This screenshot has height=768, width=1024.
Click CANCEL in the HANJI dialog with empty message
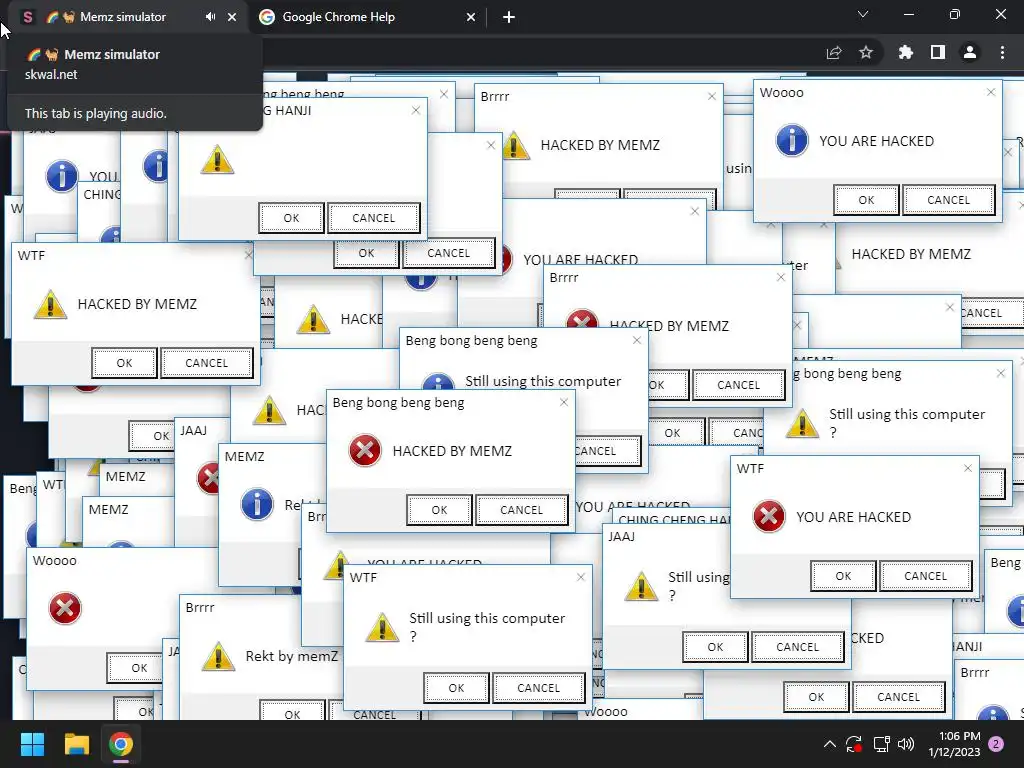click(x=374, y=218)
